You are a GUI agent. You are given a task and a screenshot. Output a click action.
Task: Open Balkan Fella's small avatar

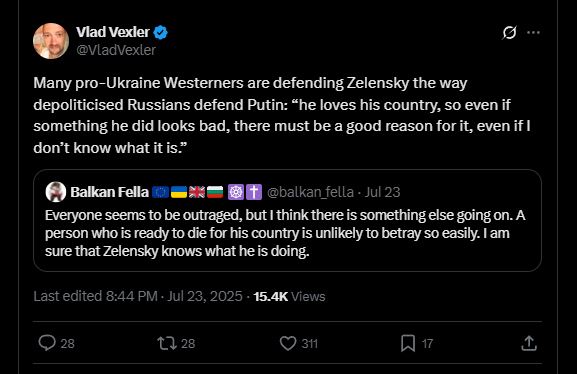point(56,192)
